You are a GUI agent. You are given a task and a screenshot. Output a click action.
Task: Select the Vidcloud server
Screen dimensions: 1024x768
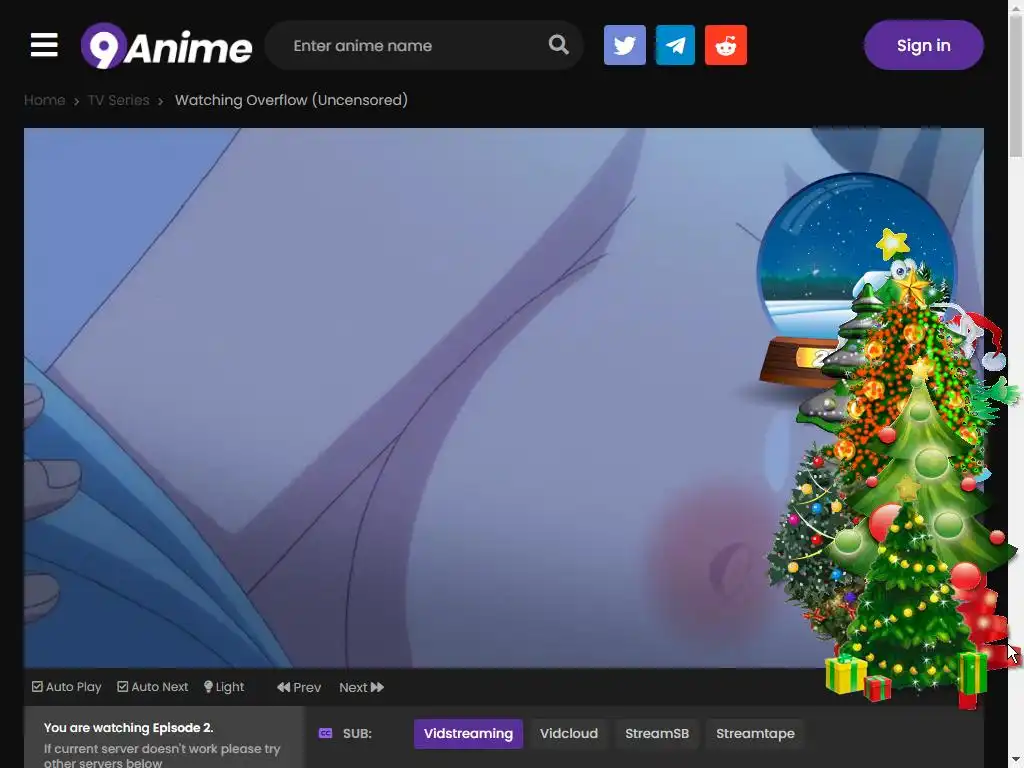point(569,733)
